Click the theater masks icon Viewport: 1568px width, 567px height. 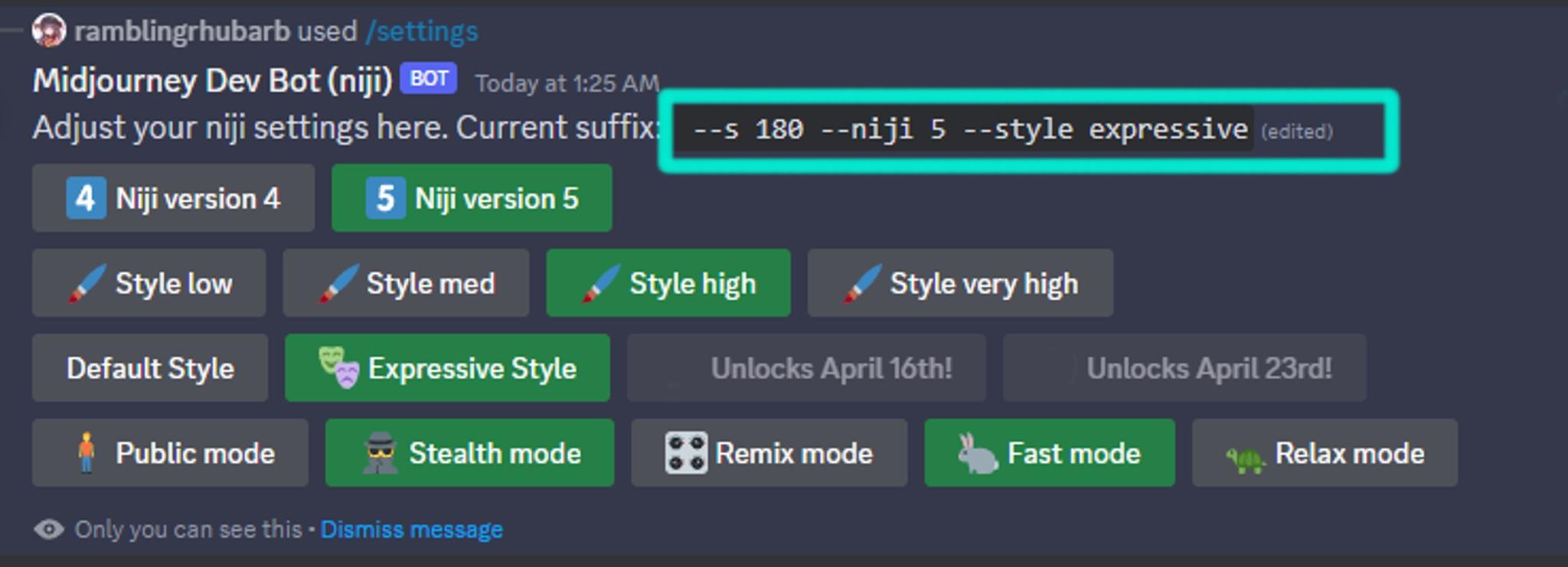pos(338,367)
